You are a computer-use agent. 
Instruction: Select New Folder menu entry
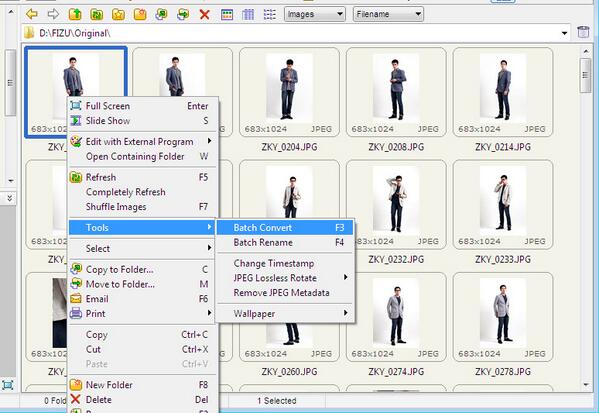pyautogui.click(x=143, y=385)
